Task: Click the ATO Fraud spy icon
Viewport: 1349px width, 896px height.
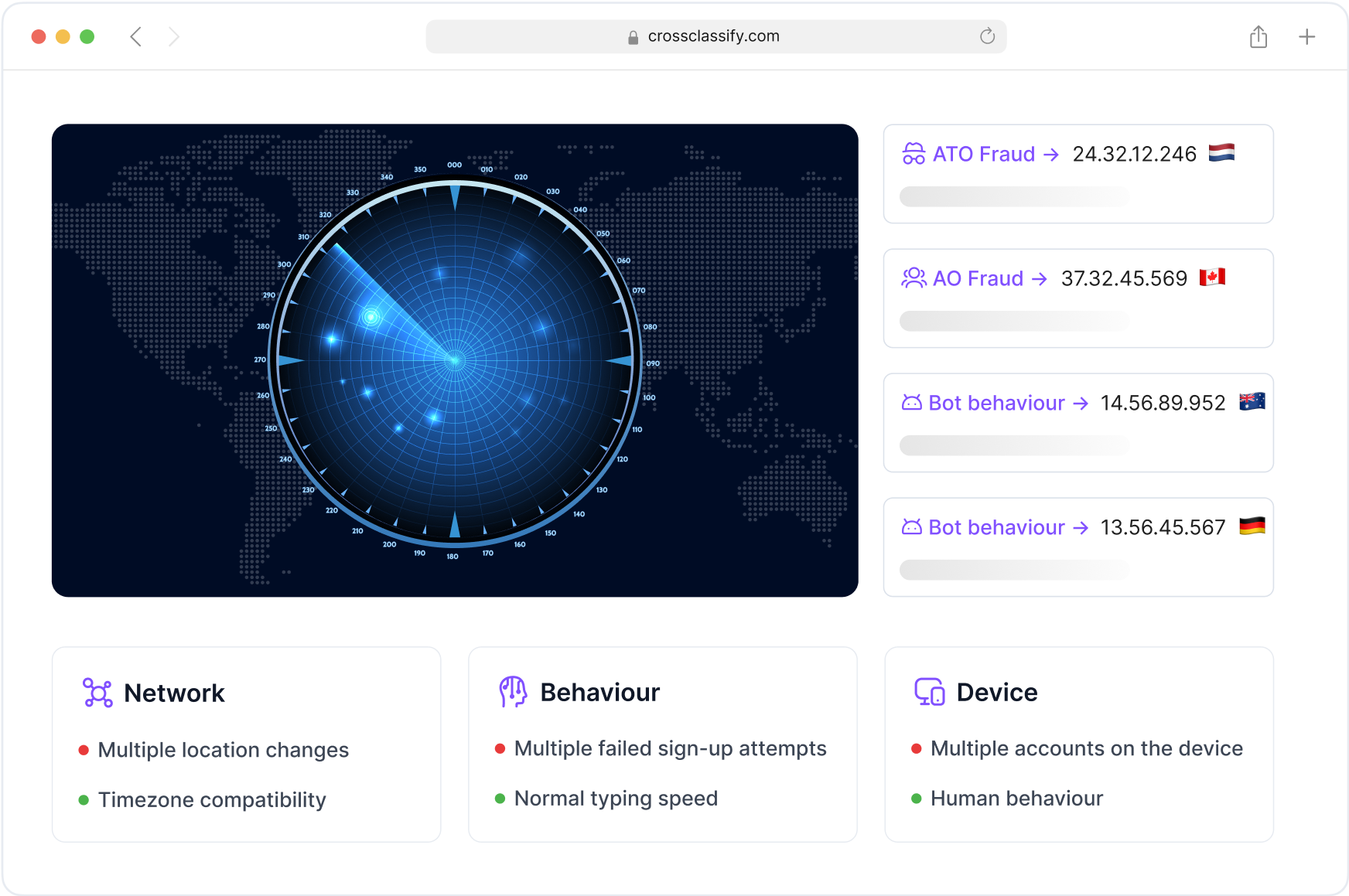Action: (x=914, y=154)
